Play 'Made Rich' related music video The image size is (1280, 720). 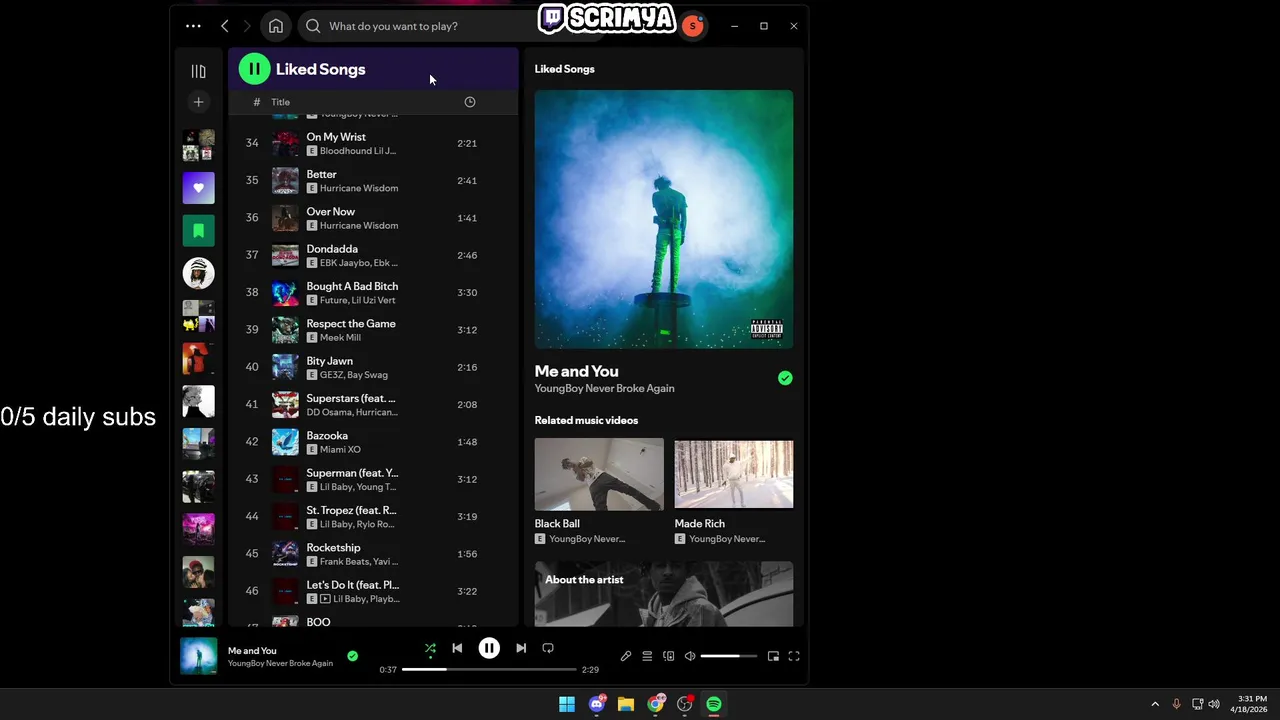(734, 474)
